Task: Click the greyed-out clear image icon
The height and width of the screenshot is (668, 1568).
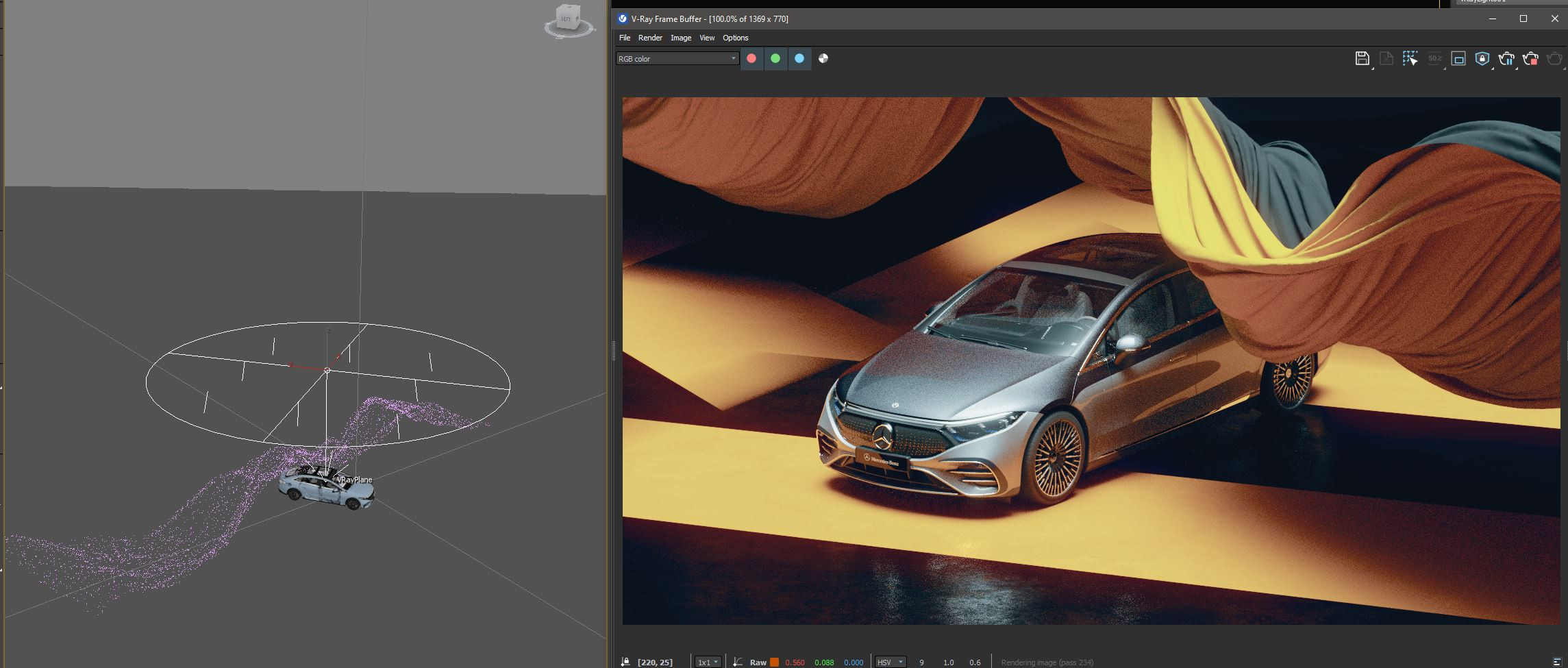Action: tap(1386, 59)
